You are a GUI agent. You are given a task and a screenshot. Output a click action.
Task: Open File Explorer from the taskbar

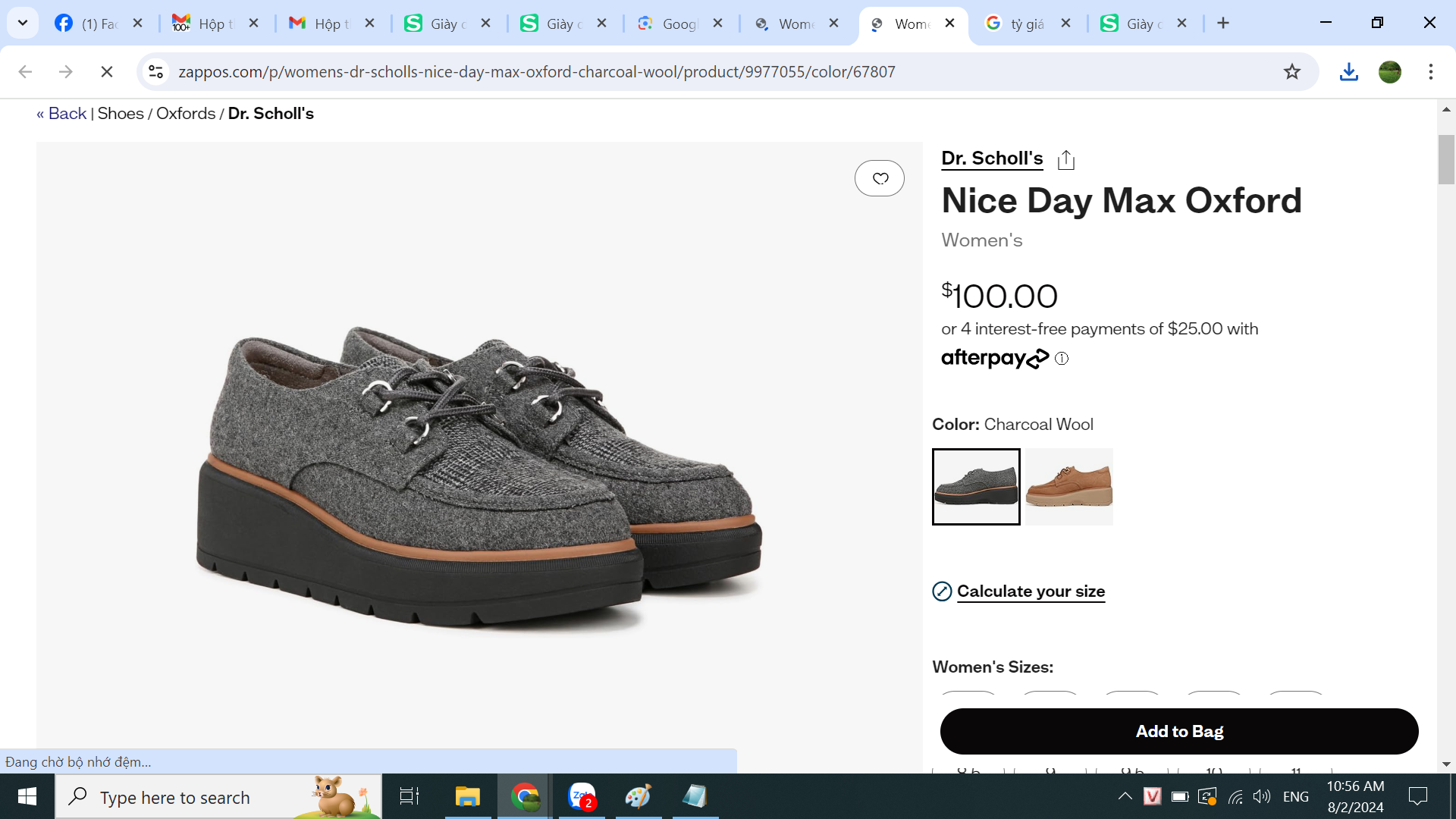[x=468, y=796]
